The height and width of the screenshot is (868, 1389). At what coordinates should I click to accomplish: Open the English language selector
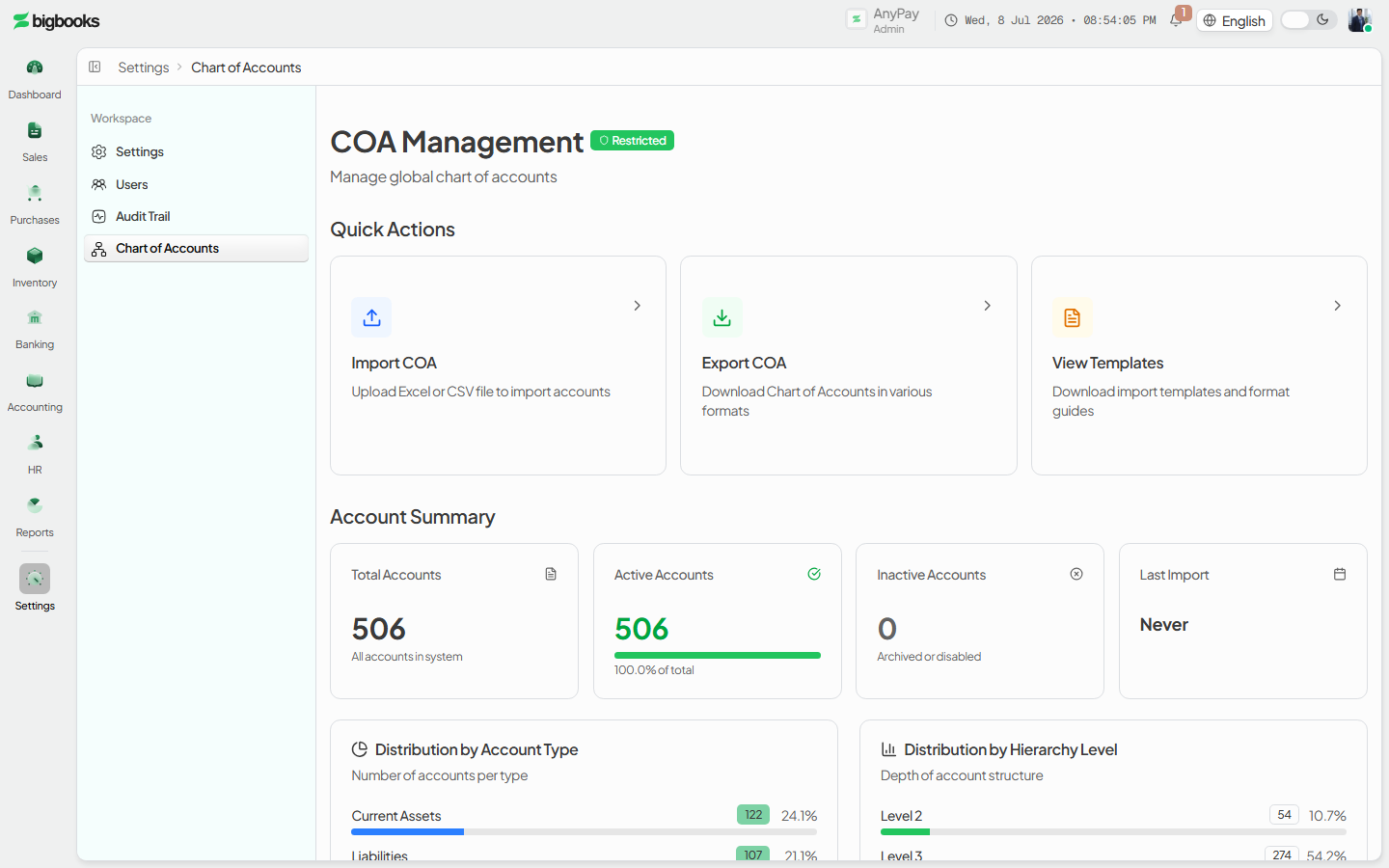tap(1235, 21)
